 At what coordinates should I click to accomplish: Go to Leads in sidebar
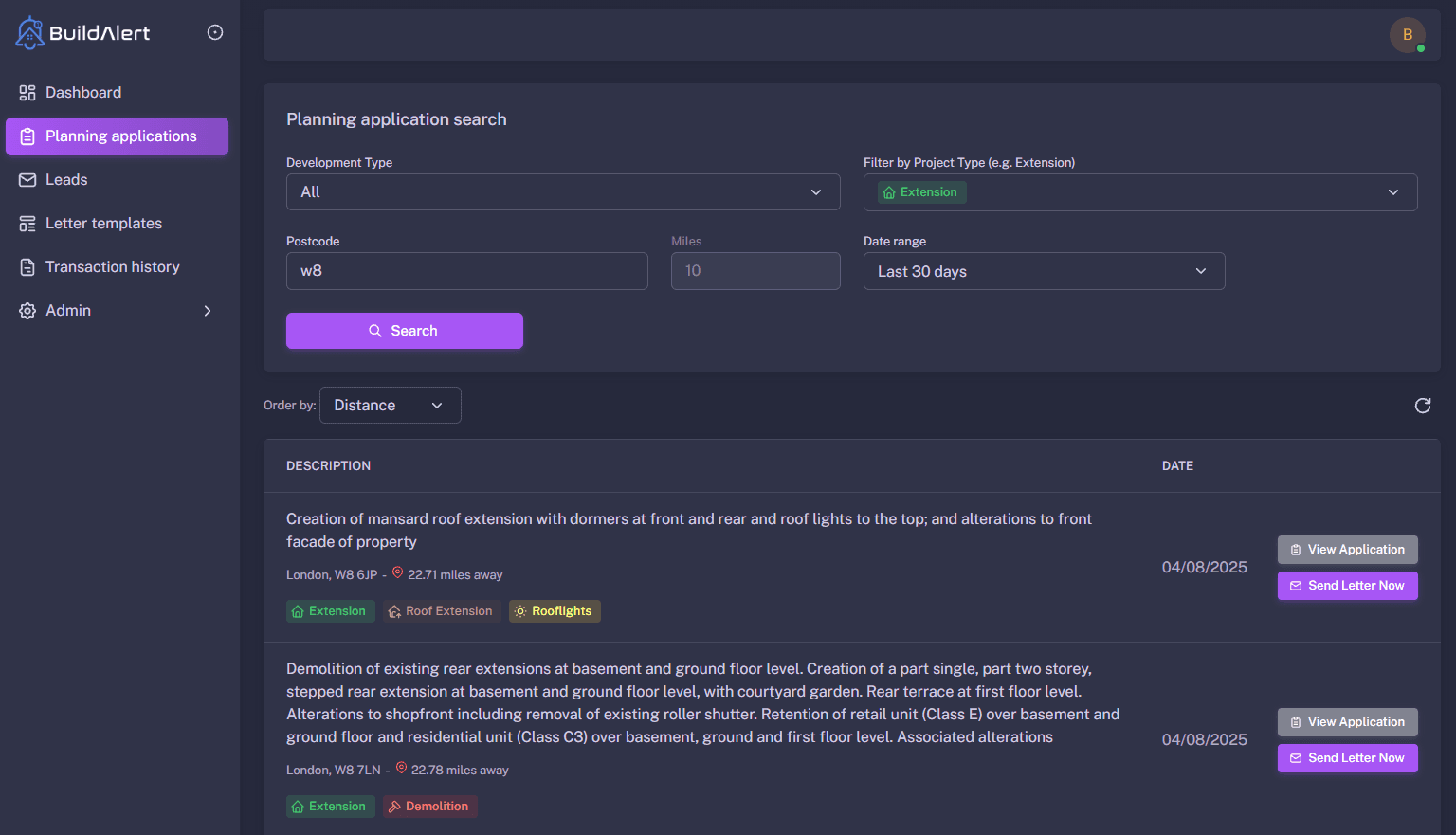[x=66, y=180]
